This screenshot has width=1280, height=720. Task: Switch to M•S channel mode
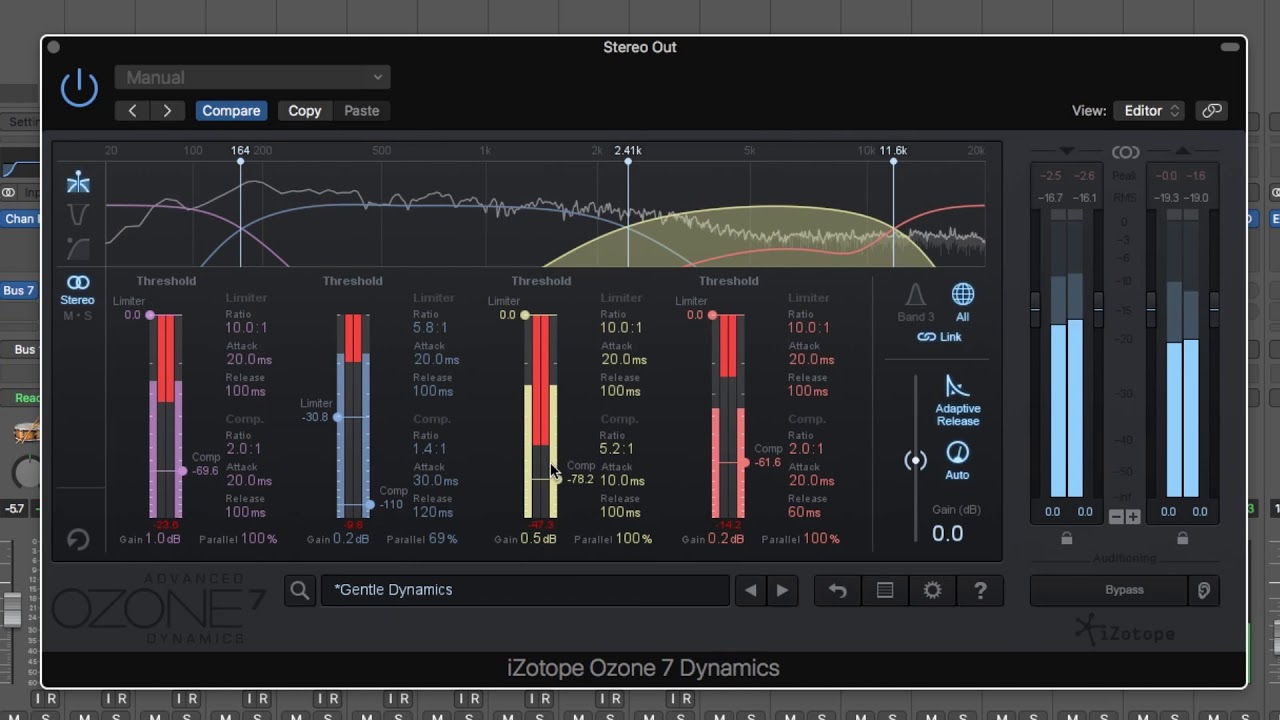[x=77, y=316]
